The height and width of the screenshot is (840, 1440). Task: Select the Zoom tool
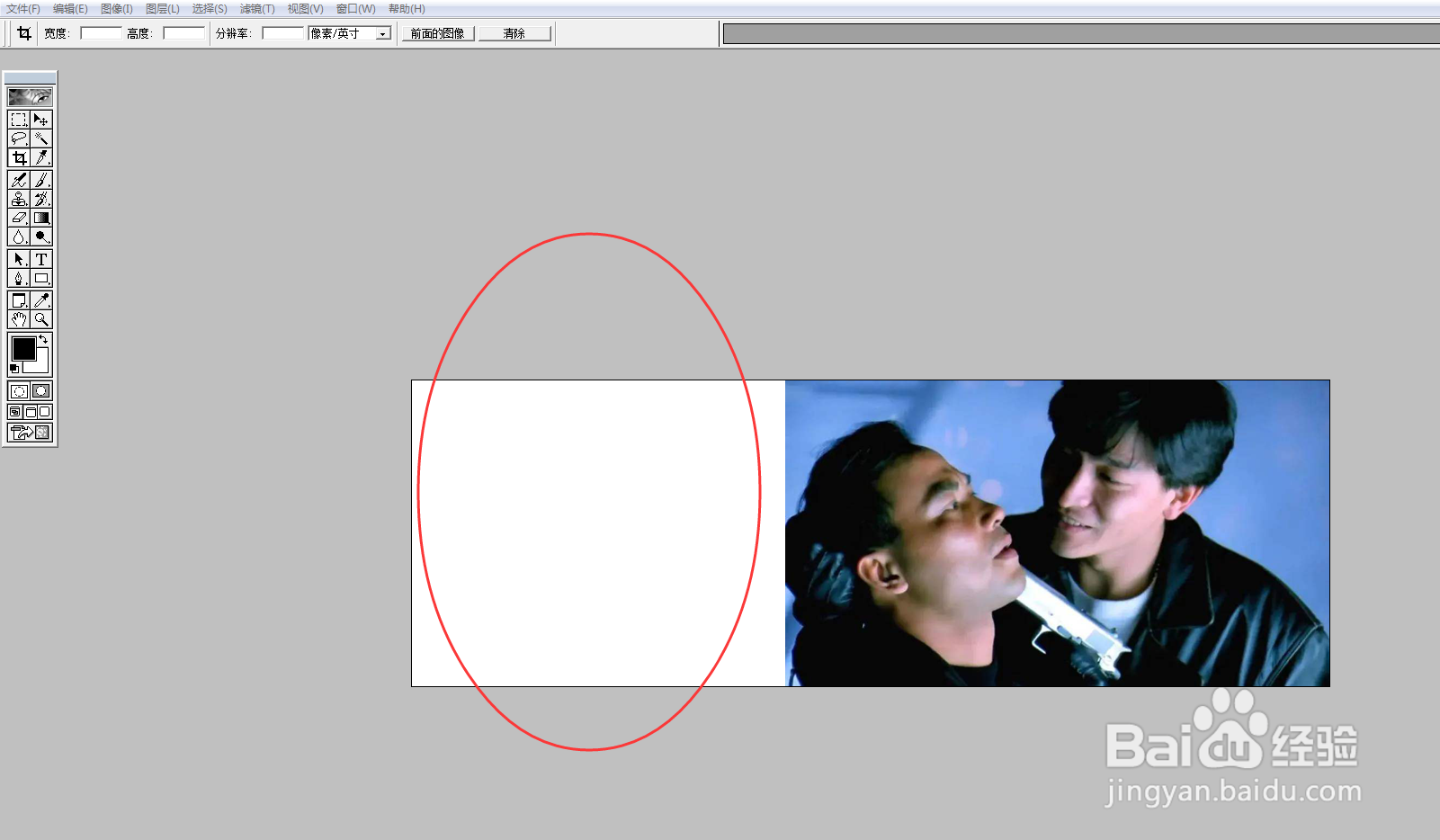click(x=41, y=319)
